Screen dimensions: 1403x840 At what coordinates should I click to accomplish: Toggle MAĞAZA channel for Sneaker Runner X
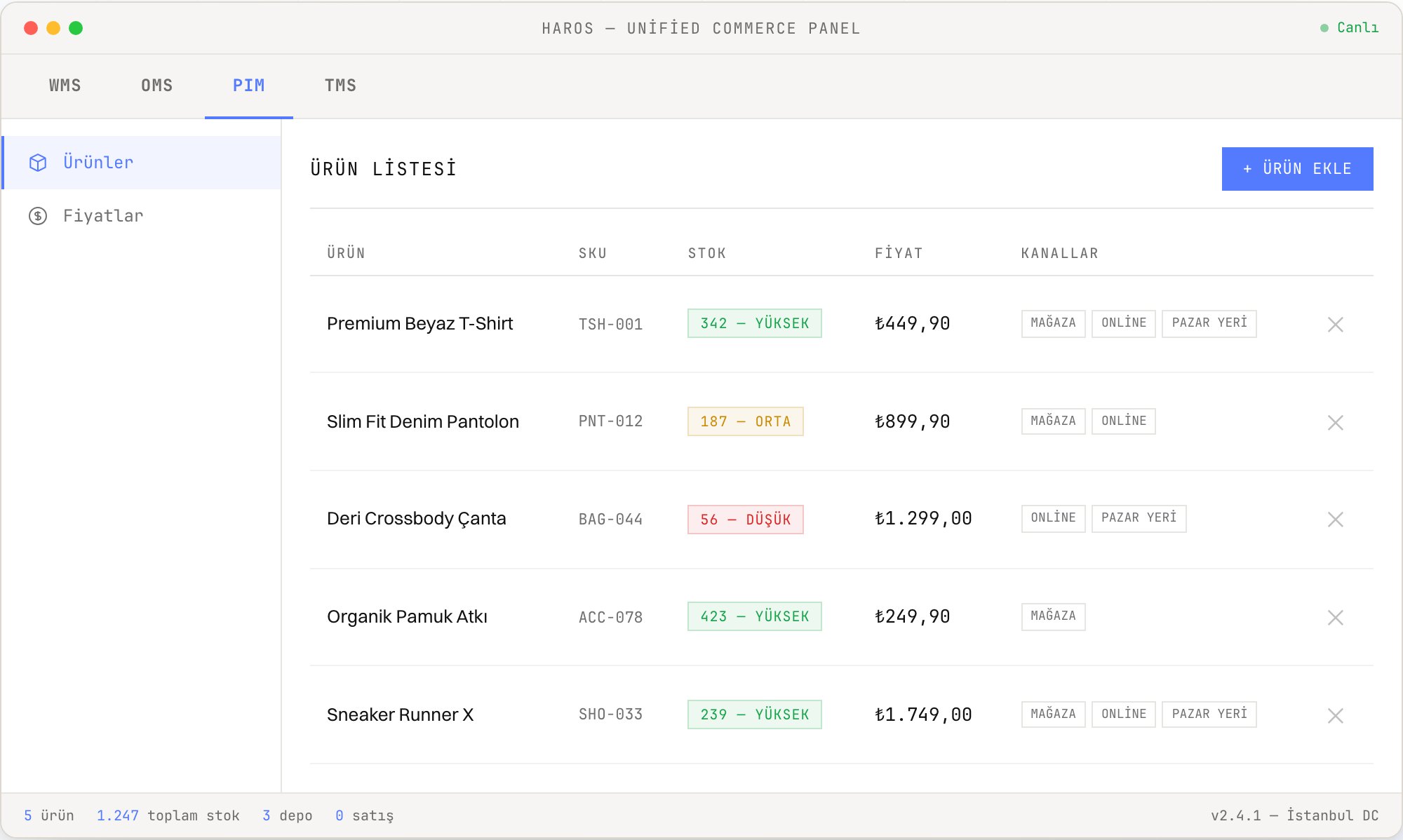[x=1053, y=714]
